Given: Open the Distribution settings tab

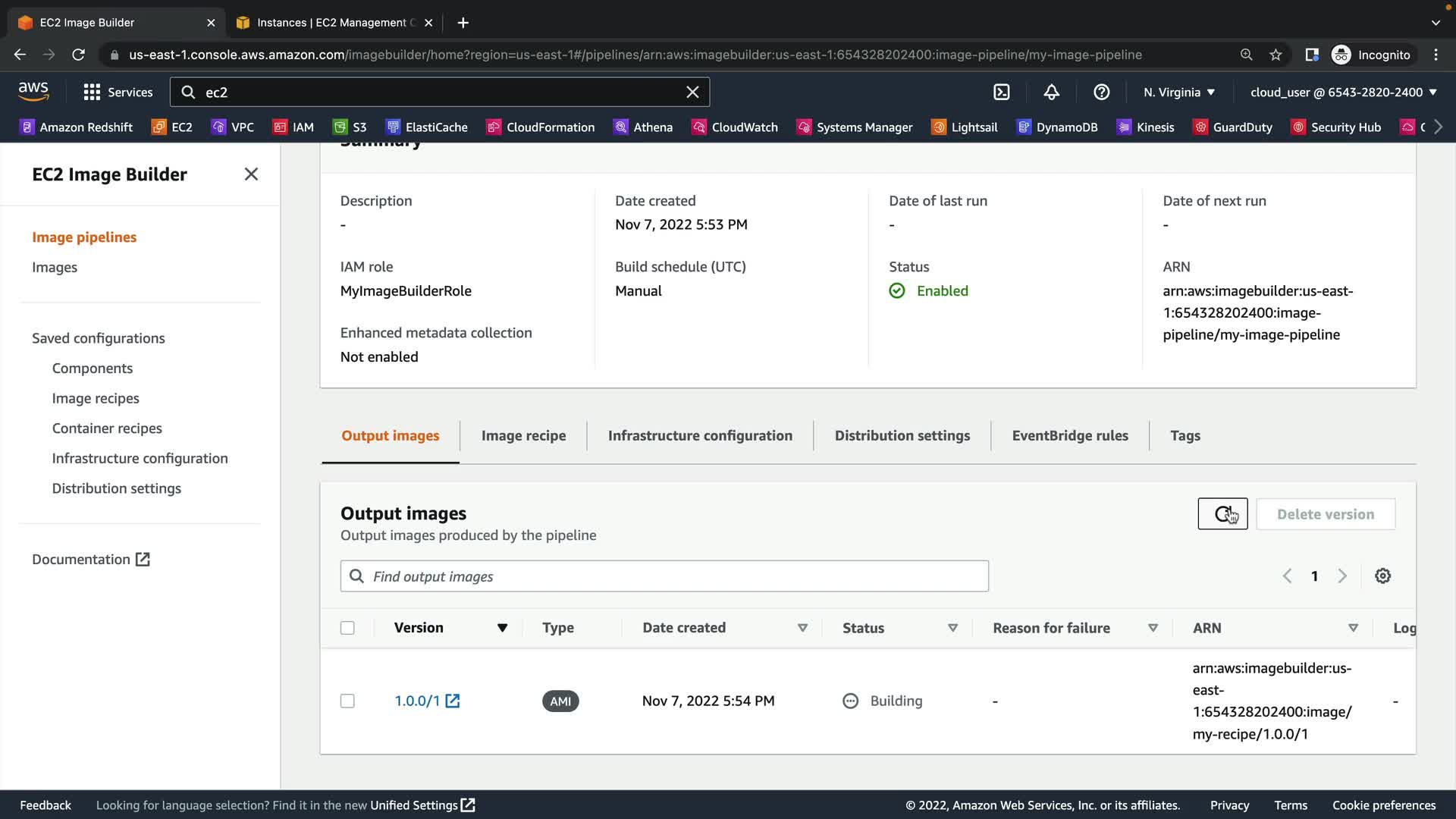Looking at the screenshot, I should click(x=902, y=436).
